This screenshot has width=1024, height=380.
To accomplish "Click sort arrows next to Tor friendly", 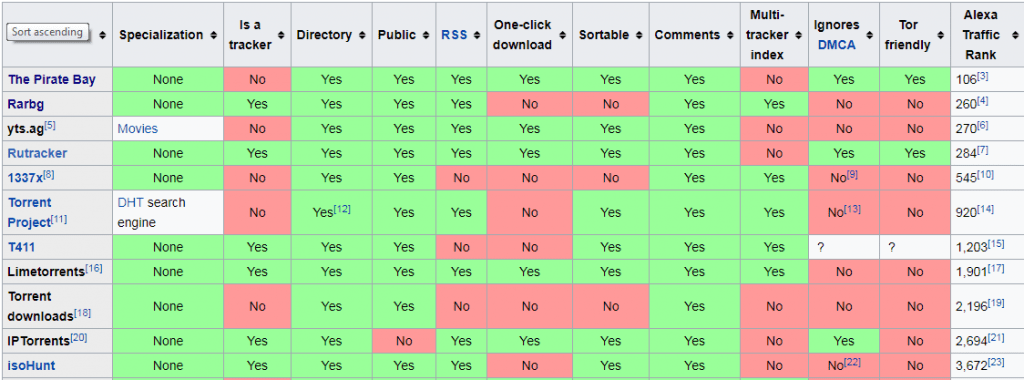I will coord(940,35).
